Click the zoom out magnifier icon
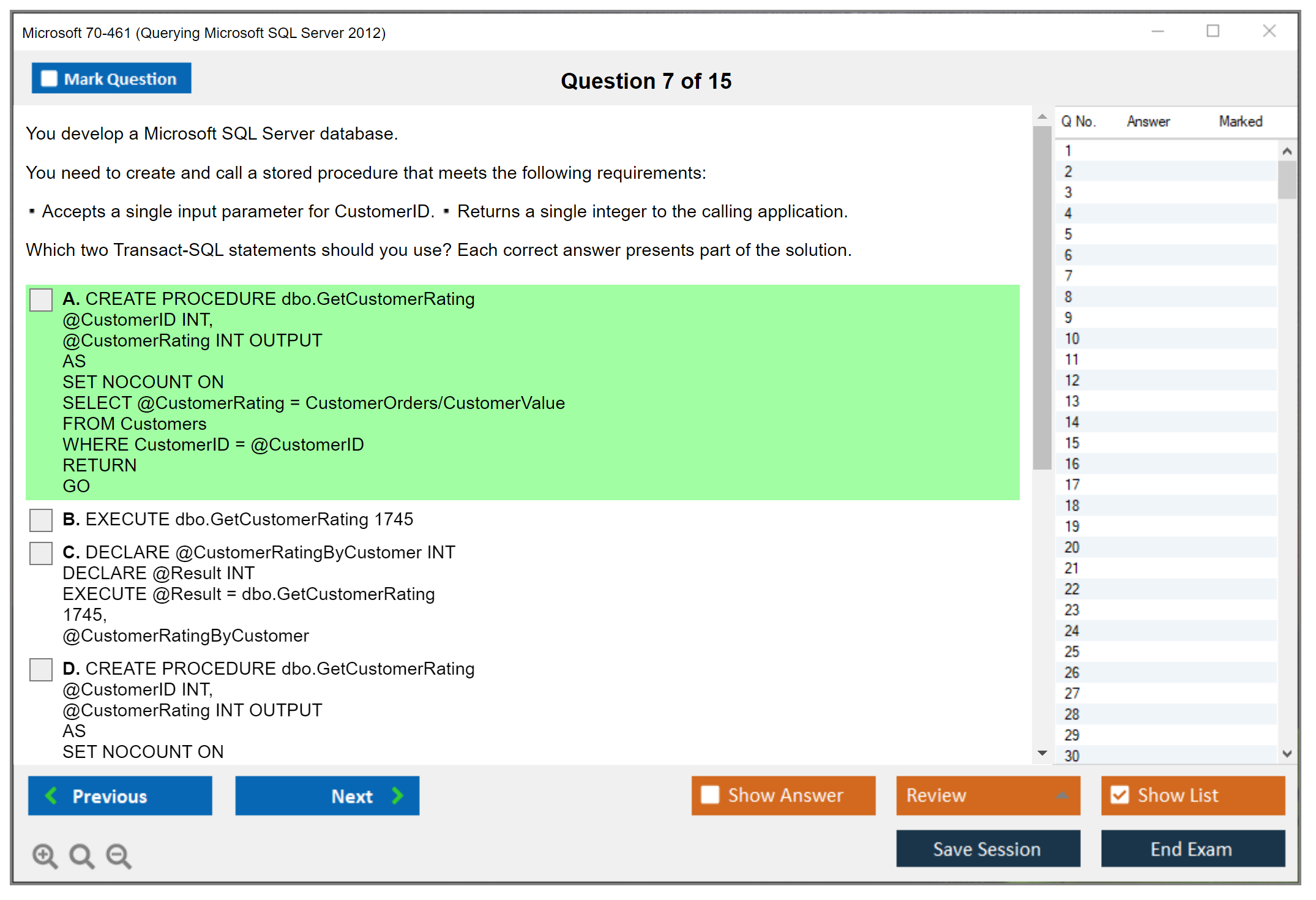This screenshot has height=900, width=1316. tap(118, 855)
